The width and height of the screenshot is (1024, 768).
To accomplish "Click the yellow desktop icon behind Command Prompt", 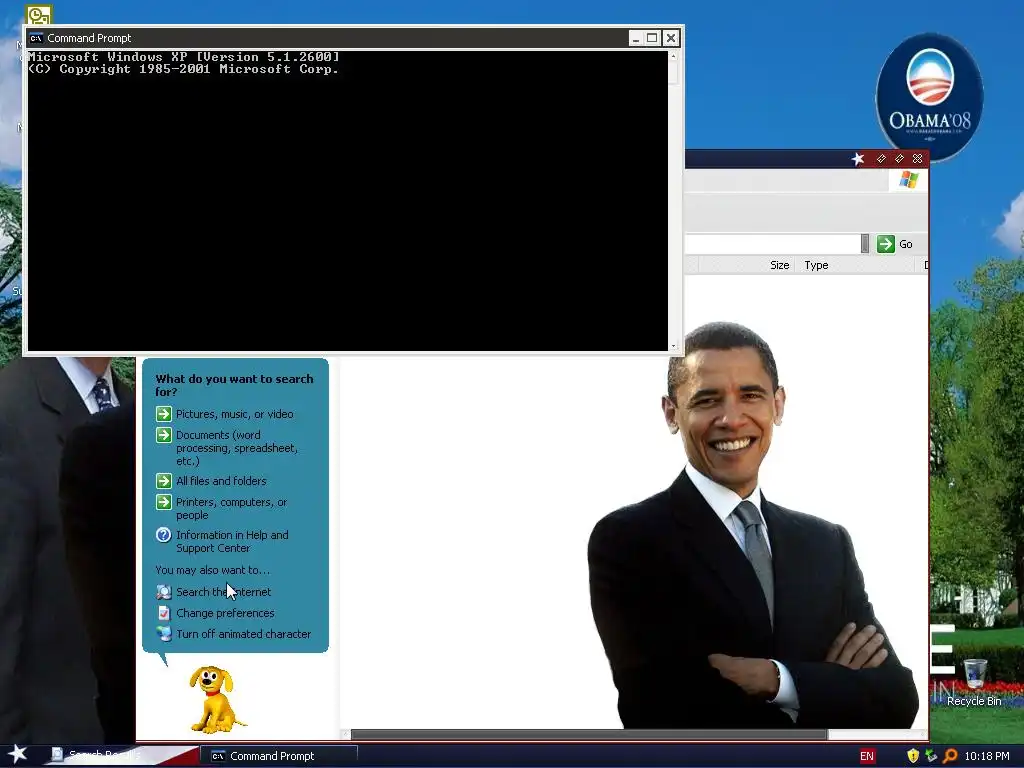I will click(39, 14).
